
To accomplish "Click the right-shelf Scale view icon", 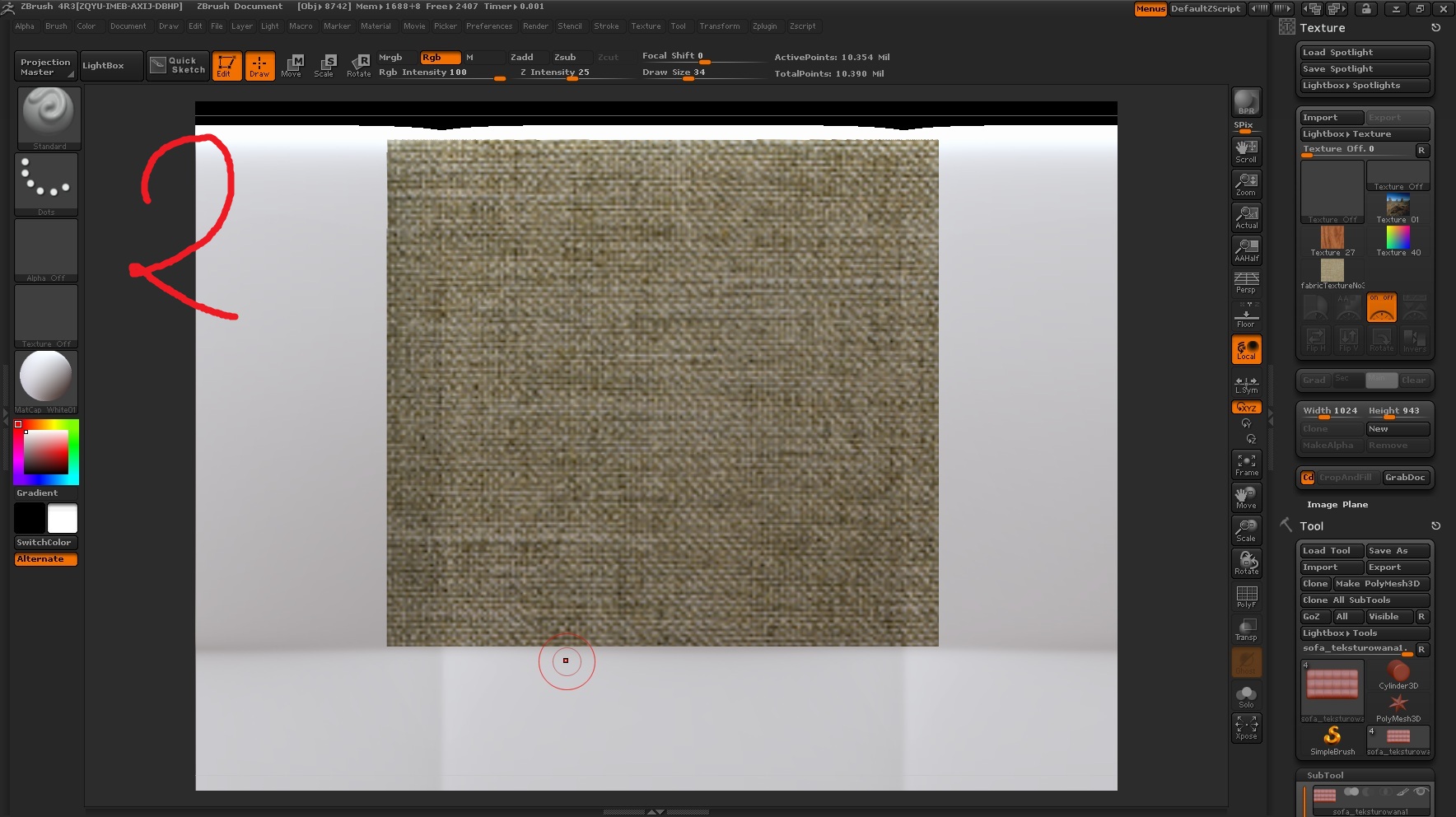I will tap(1247, 530).
